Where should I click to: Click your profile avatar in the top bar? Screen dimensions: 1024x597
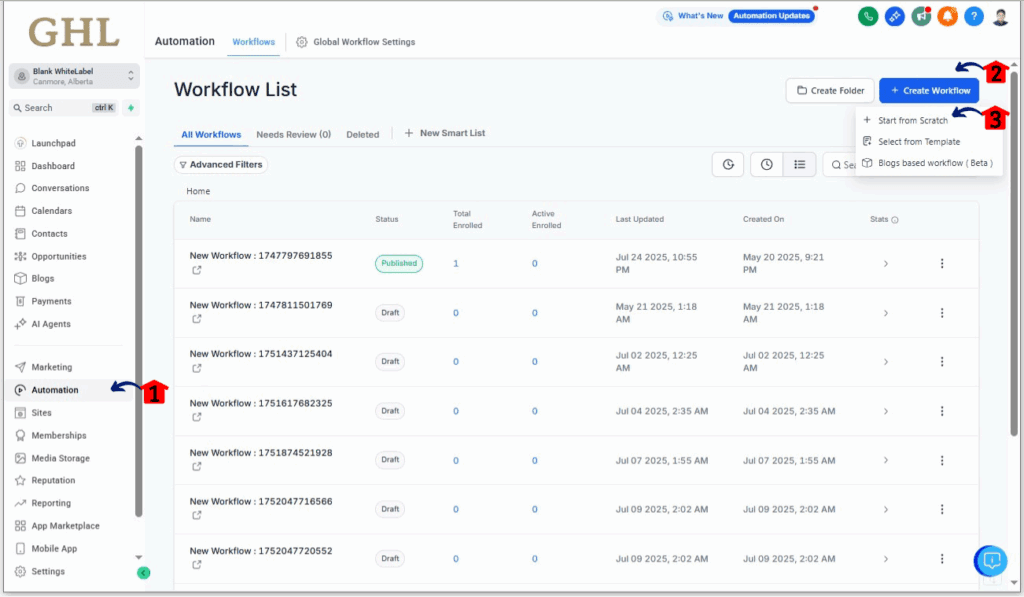tap(1003, 16)
